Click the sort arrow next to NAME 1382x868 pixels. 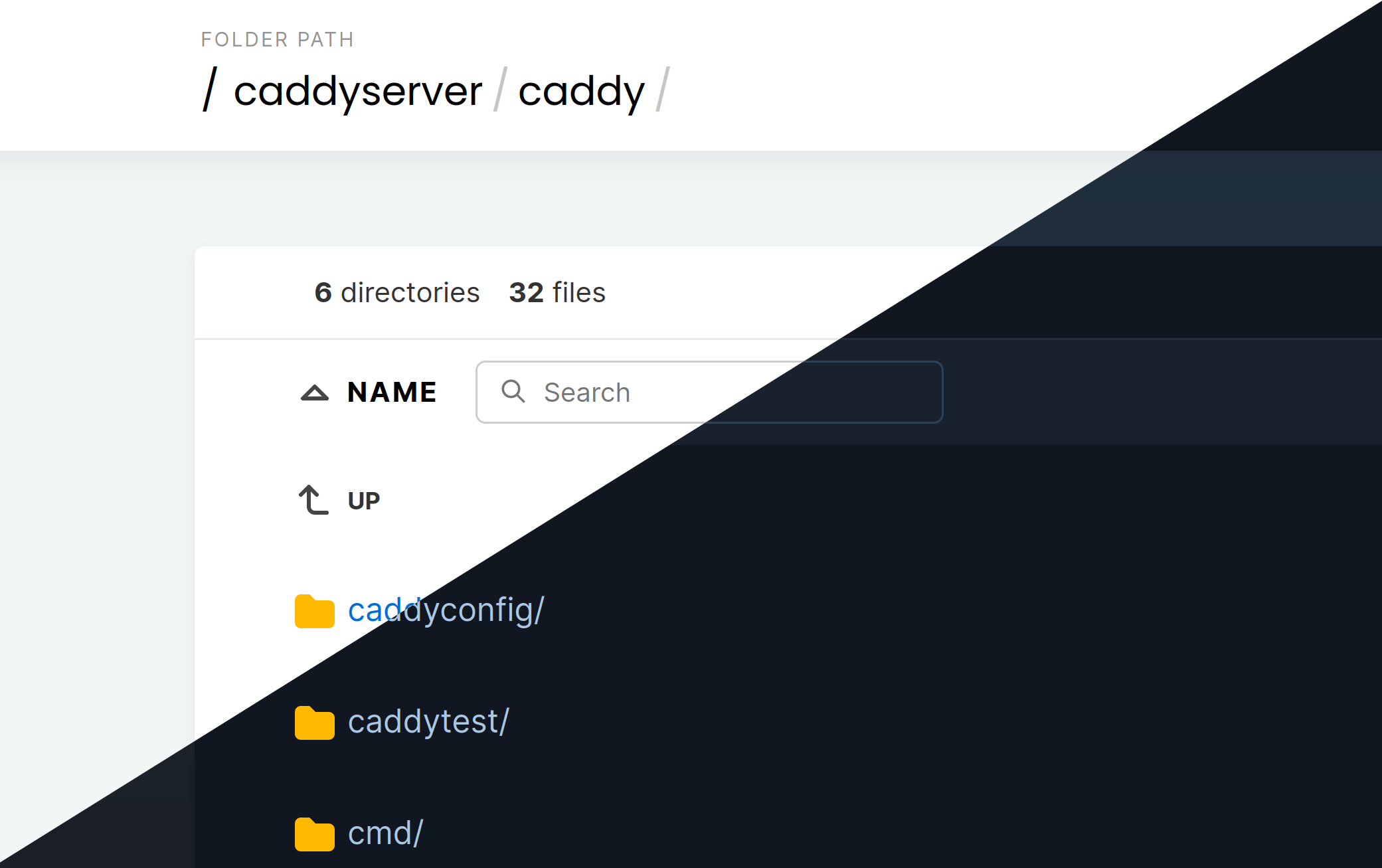315,392
